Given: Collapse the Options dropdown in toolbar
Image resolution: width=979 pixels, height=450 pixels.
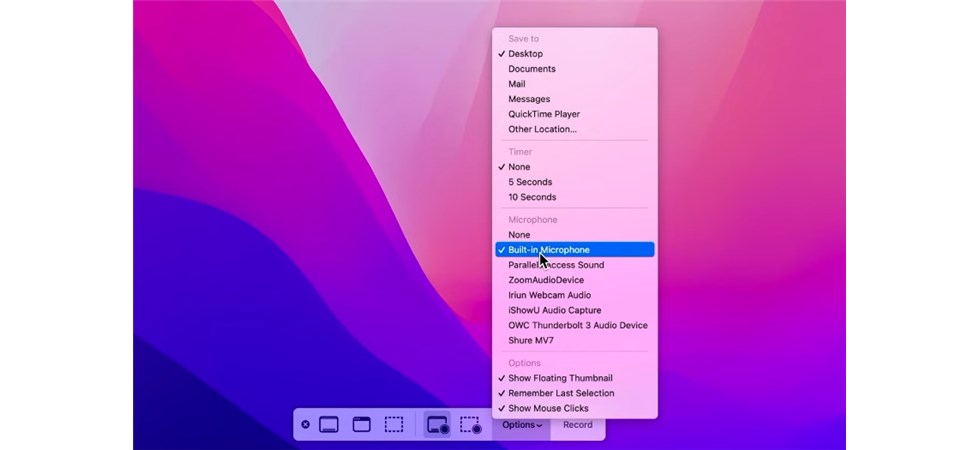Looking at the screenshot, I should [x=522, y=425].
